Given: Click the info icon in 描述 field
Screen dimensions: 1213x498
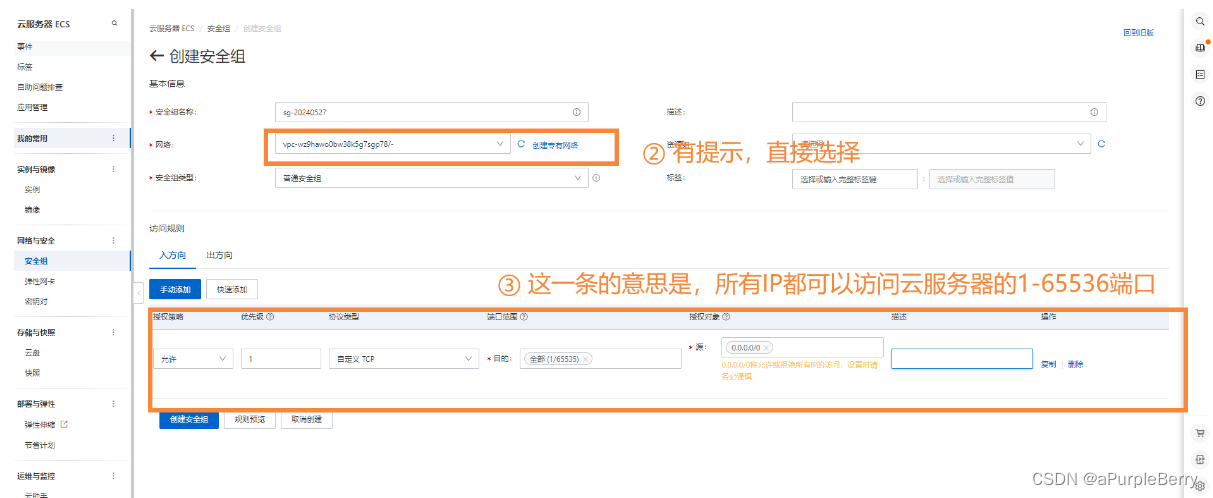Looking at the screenshot, I should [1094, 112].
